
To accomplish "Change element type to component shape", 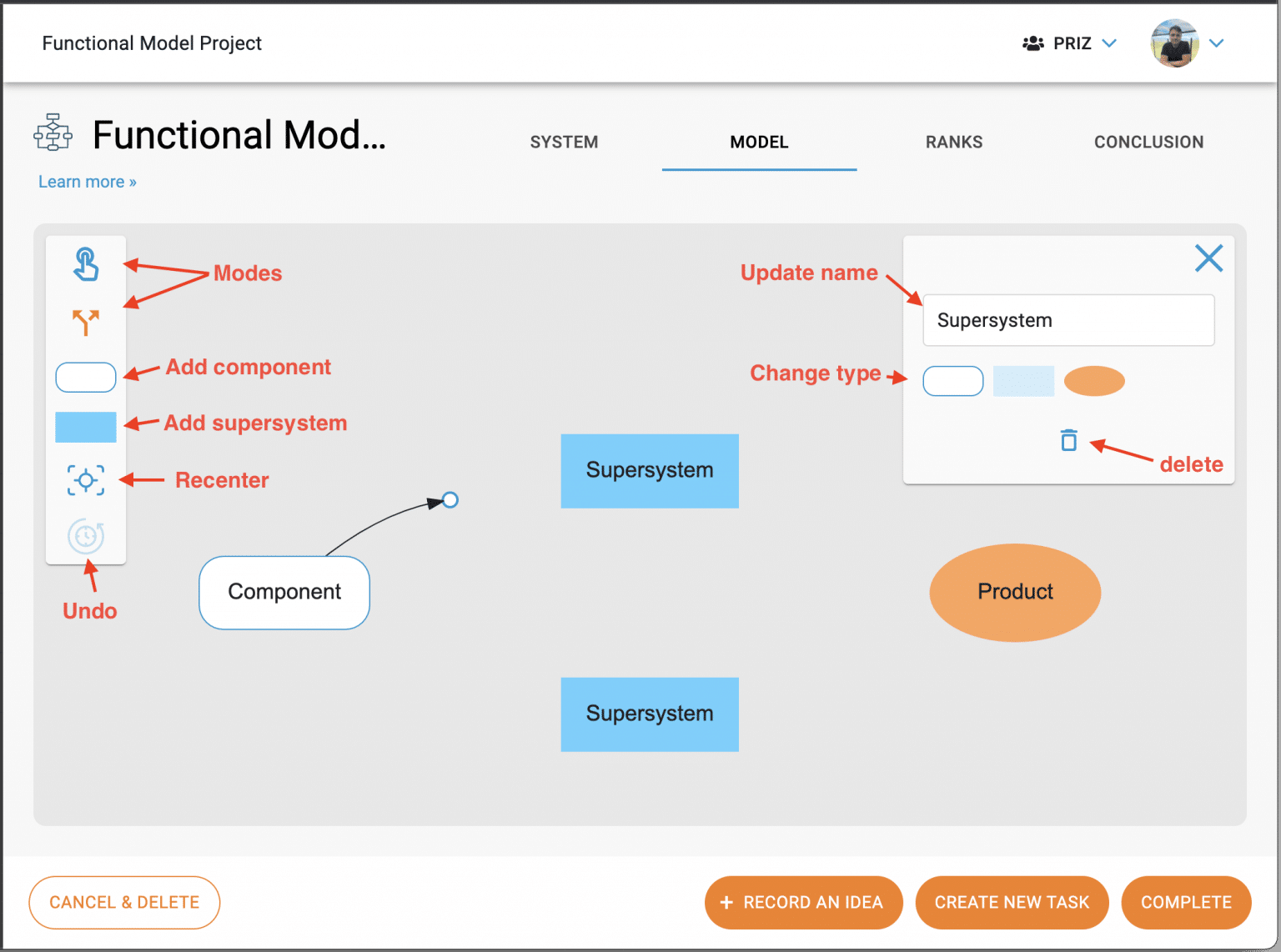I will (x=952, y=381).
